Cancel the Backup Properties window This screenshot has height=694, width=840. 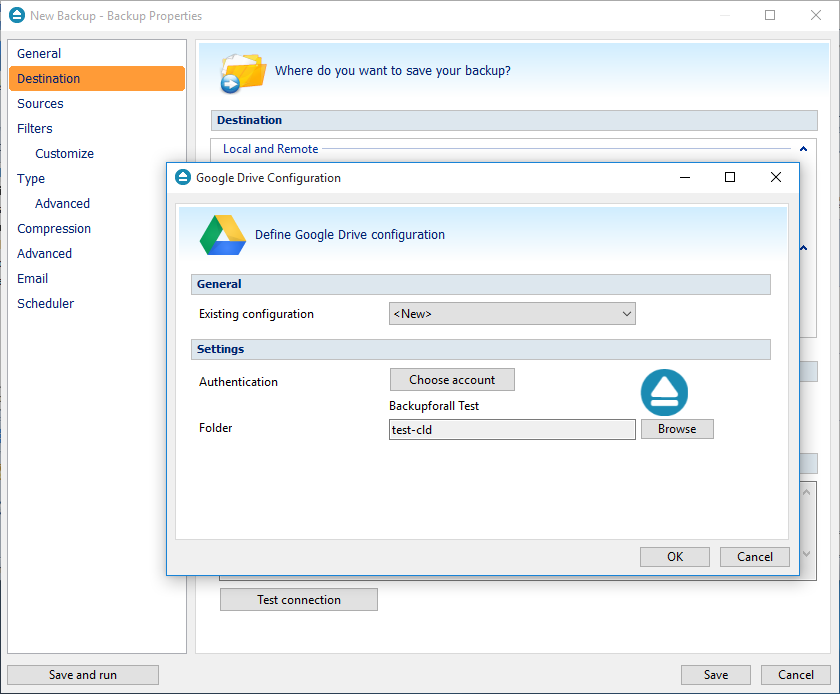tap(796, 675)
